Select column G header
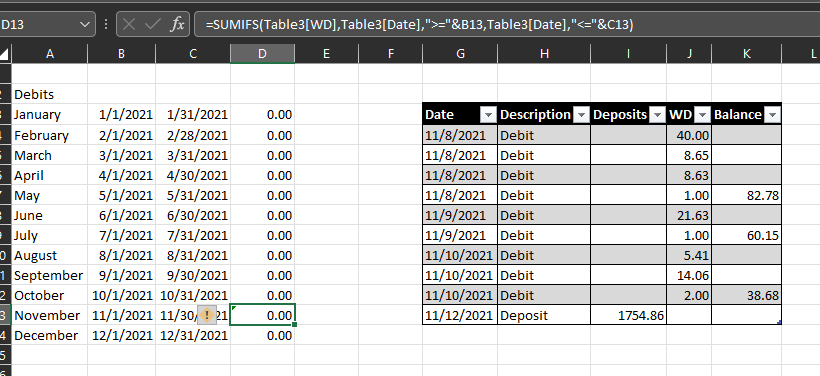 [460, 53]
